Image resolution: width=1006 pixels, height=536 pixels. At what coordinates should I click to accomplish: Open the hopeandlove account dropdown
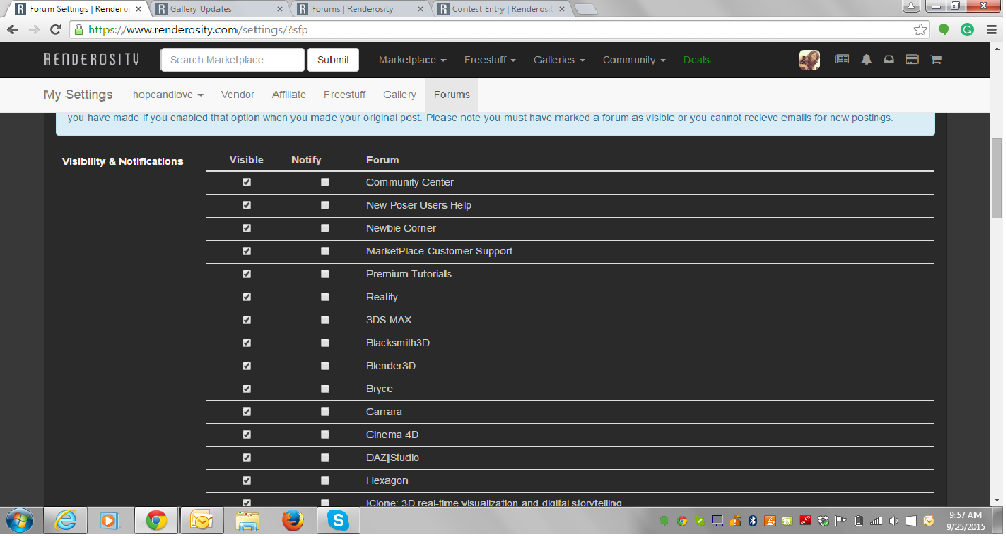coord(168,95)
